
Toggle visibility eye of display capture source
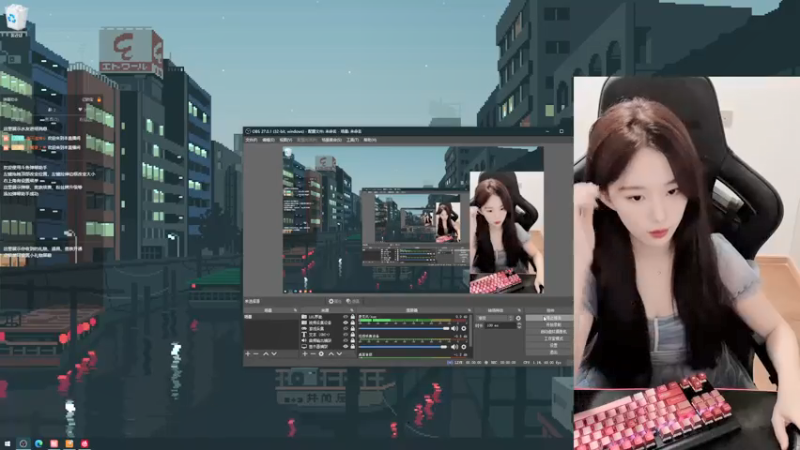pos(345,346)
